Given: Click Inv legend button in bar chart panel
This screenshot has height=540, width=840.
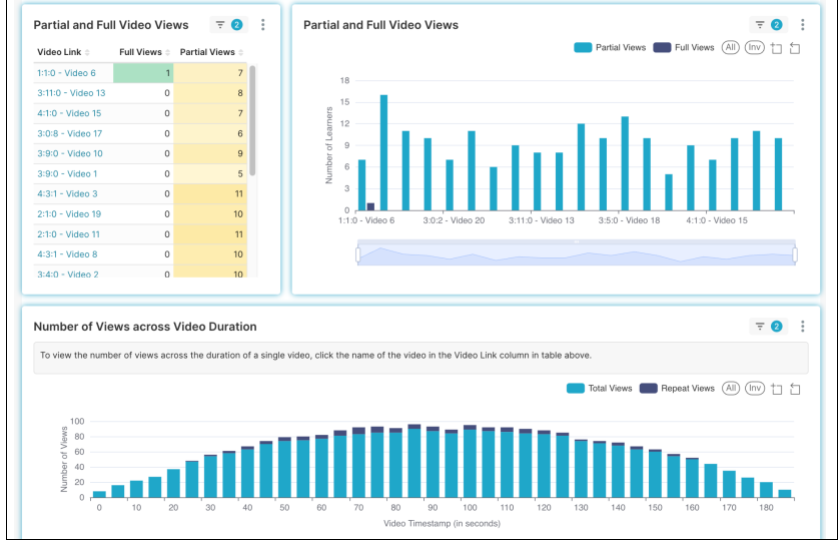Looking at the screenshot, I should (754, 48).
